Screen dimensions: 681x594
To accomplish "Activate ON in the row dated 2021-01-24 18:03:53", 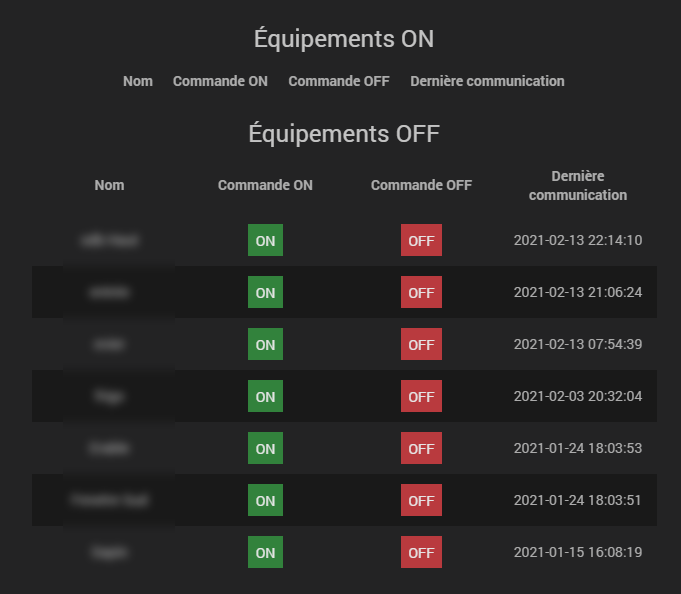I will [x=265, y=449].
